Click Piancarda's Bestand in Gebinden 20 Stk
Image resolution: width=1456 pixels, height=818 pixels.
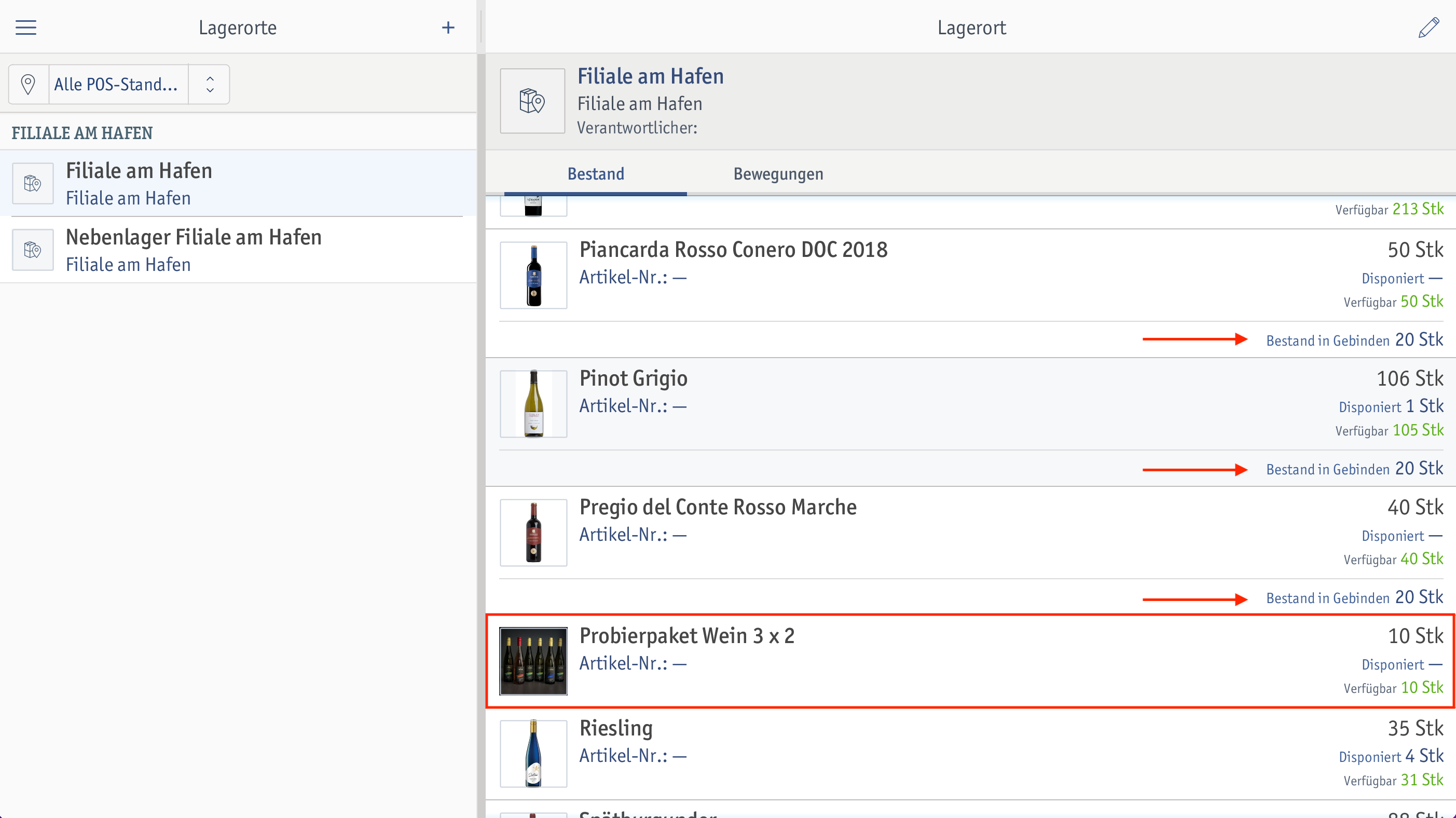click(x=1354, y=340)
